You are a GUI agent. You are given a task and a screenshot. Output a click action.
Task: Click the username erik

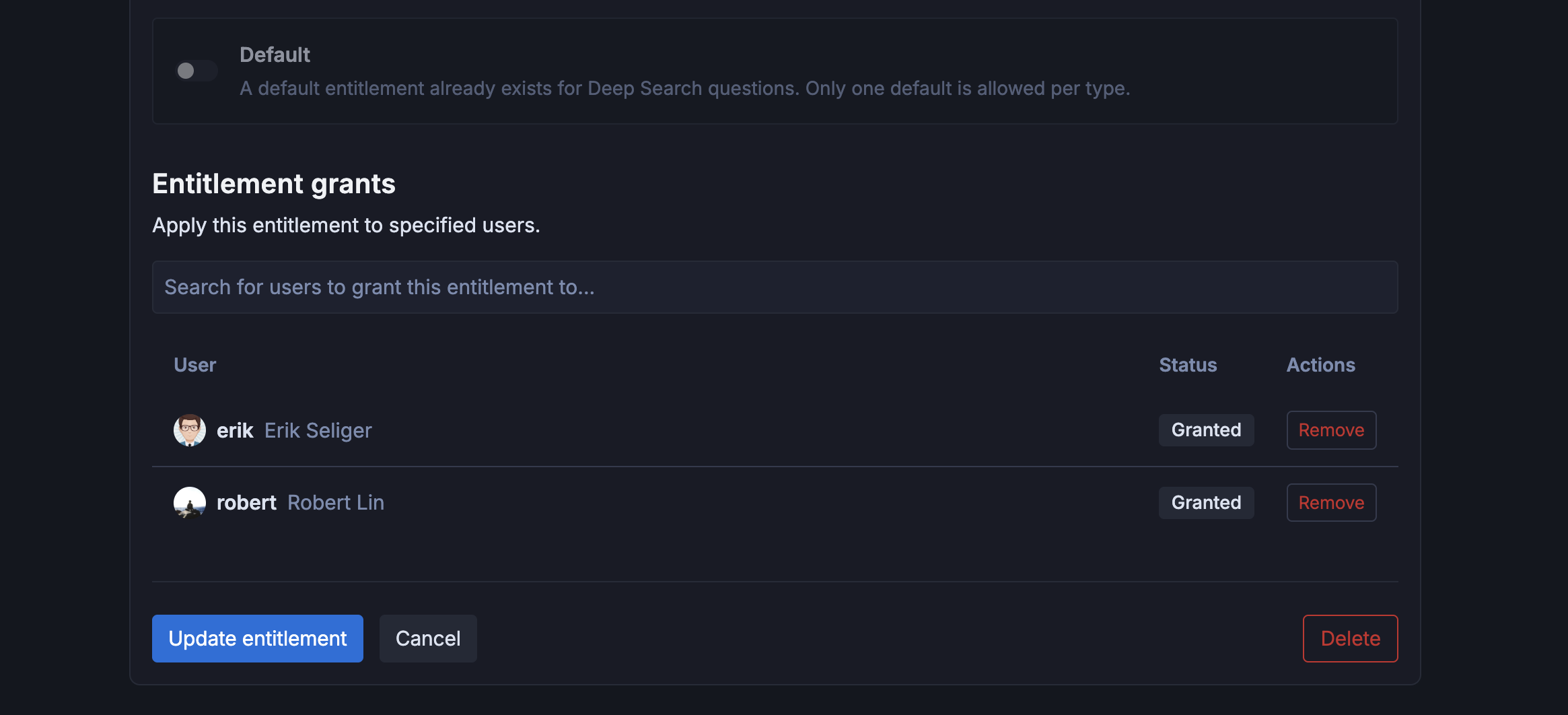tap(235, 430)
